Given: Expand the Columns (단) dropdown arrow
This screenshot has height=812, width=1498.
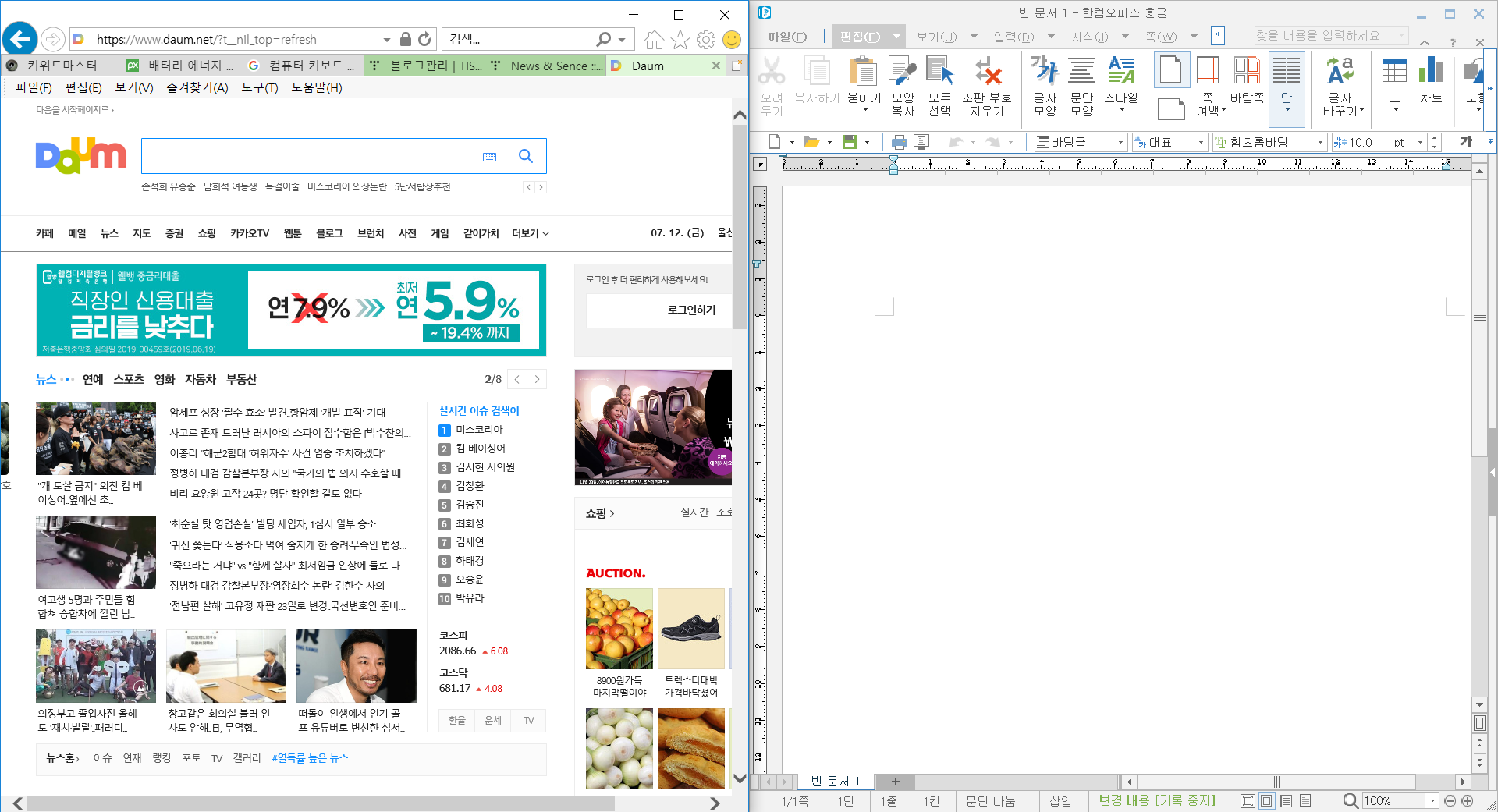Looking at the screenshot, I should [1287, 110].
